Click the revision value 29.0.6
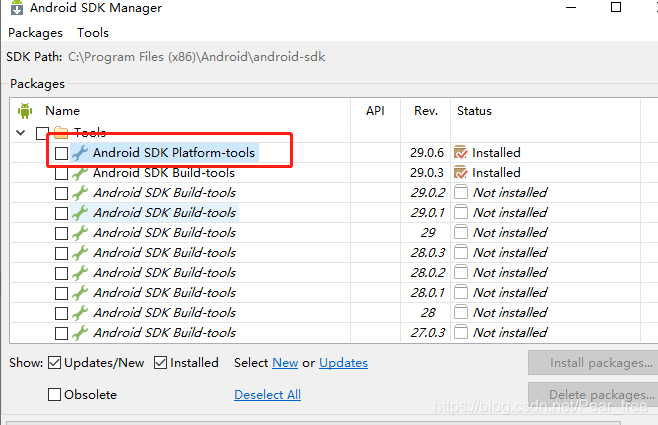Image resolution: width=658 pixels, height=425 pixels. [x=427, y=153]
